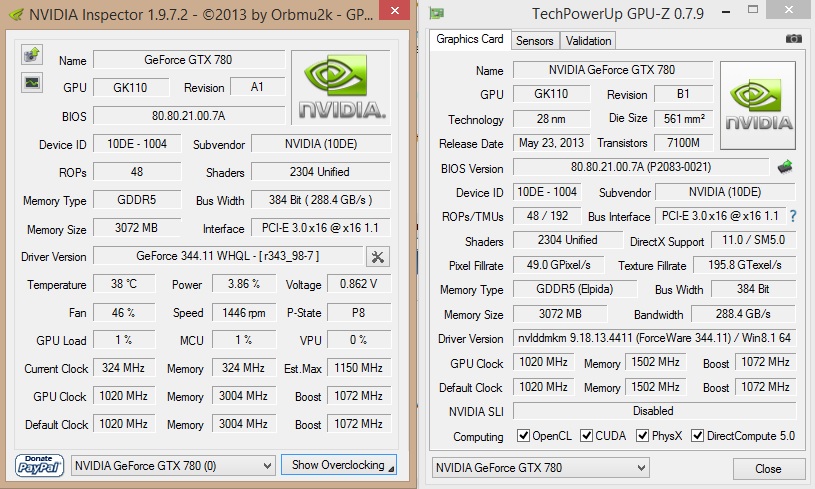Toggle the OpenCL checkbox
Viewport: 815px width, 489px height.
(x=523, y=435)
